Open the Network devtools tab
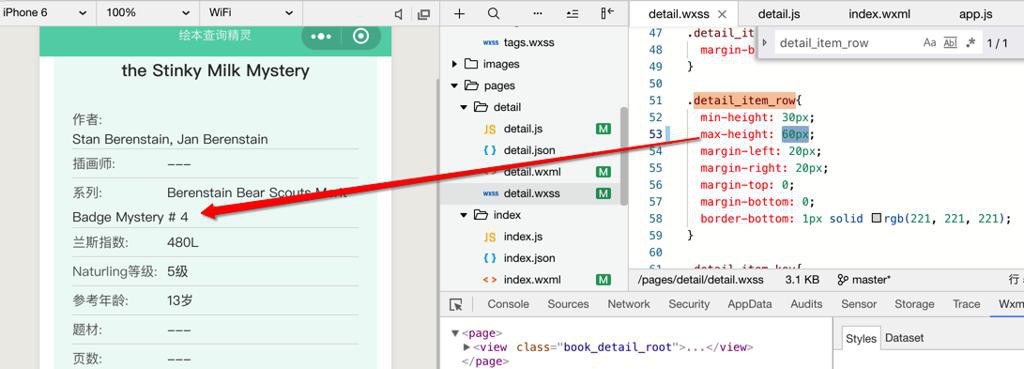 point(629,304)
